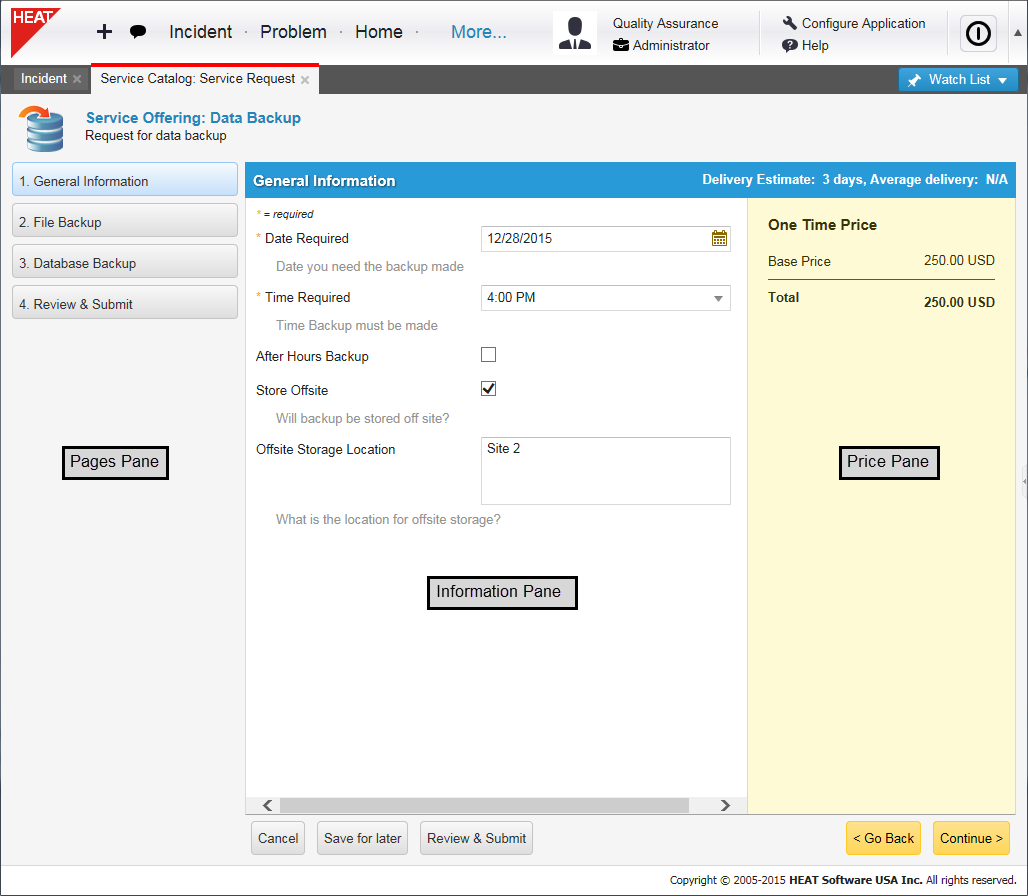Enable the After Hours Backup checkbox

[x=488, y=354]
